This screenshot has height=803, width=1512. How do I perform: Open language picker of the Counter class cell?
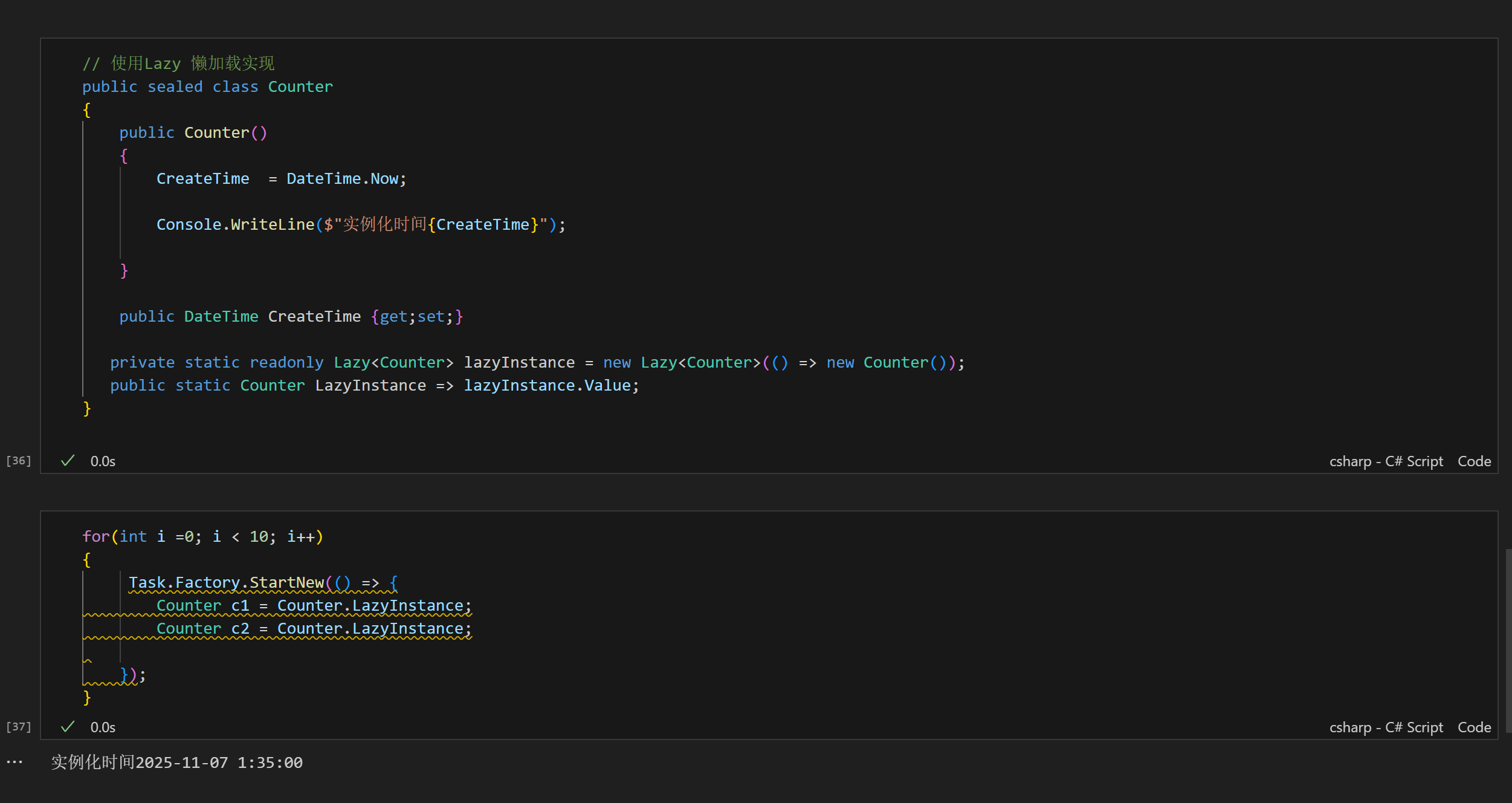coord(1385,461)
